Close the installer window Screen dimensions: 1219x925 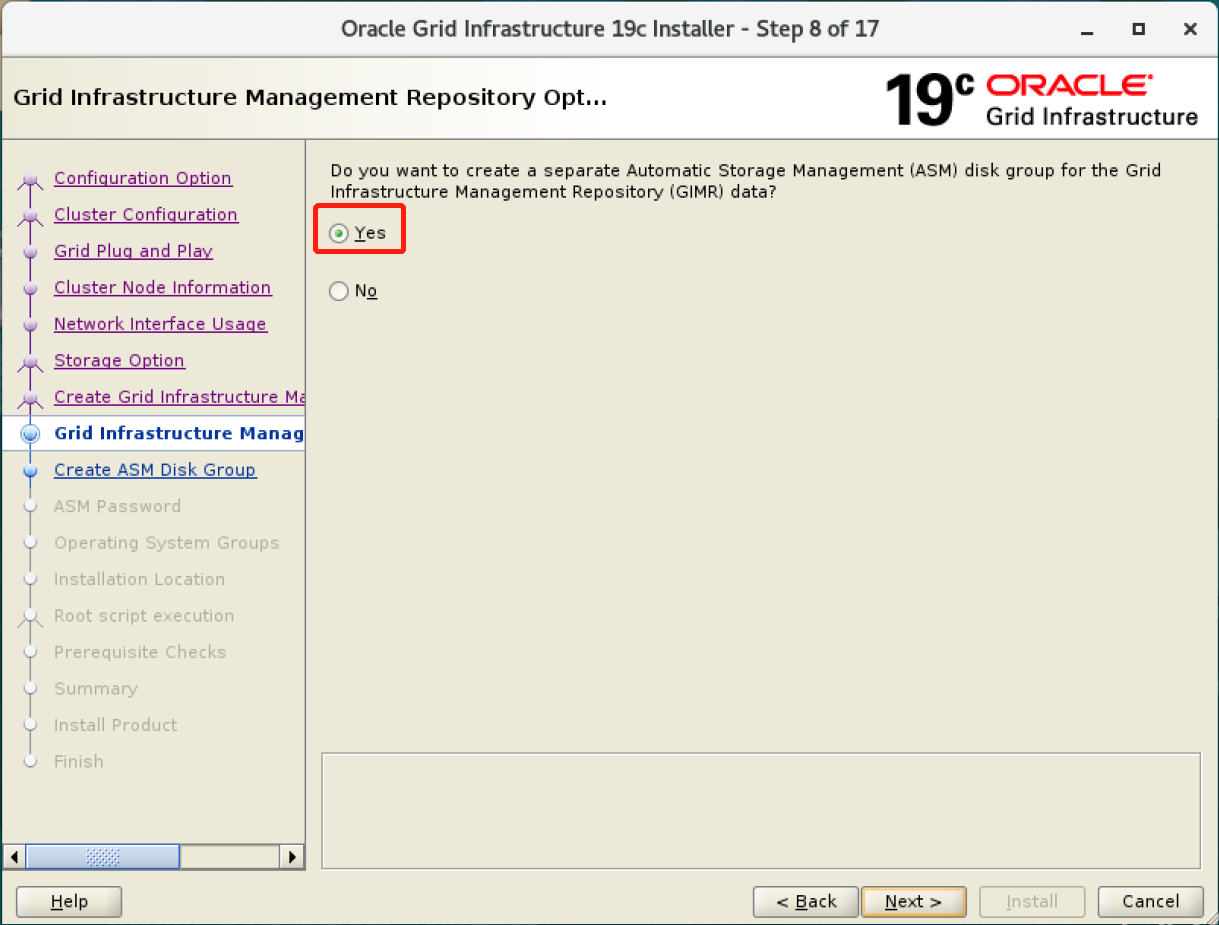[1190, 29]
